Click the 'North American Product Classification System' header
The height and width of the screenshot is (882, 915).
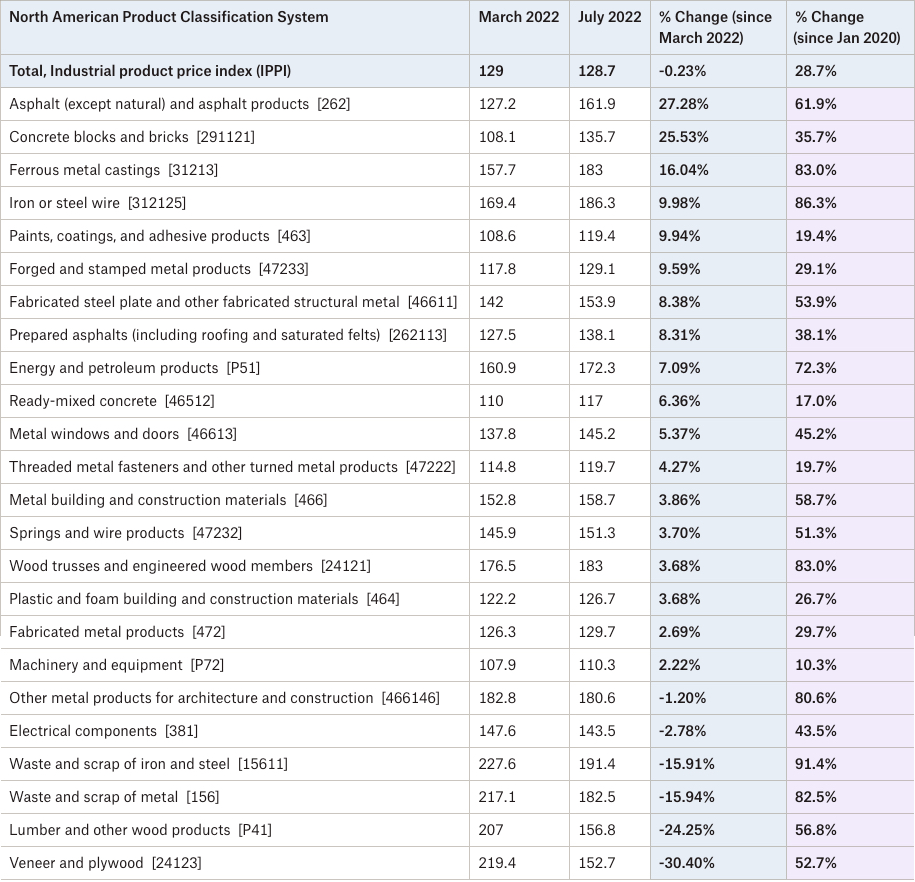[x=169, y=17]
